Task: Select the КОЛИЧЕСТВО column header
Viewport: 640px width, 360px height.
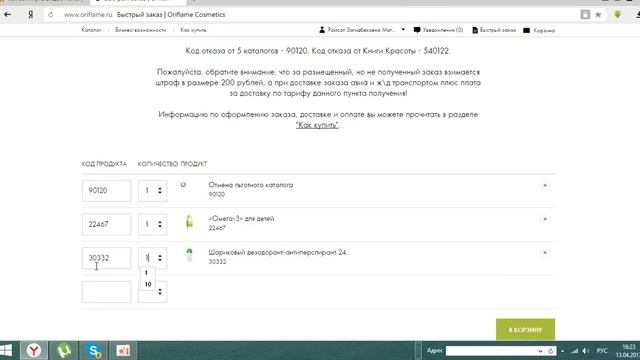Action: coord(158,164)
